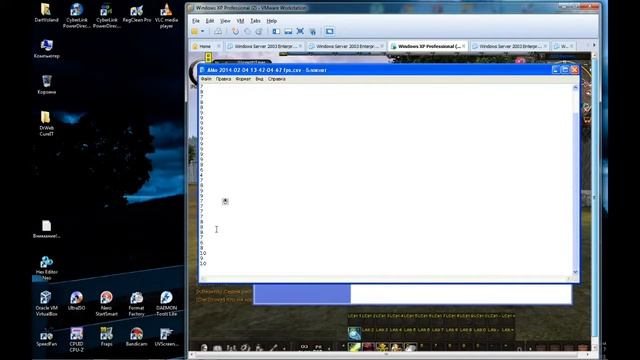
Task: Enter full screen mode via toolbar icon
Action: pos(300,31)
